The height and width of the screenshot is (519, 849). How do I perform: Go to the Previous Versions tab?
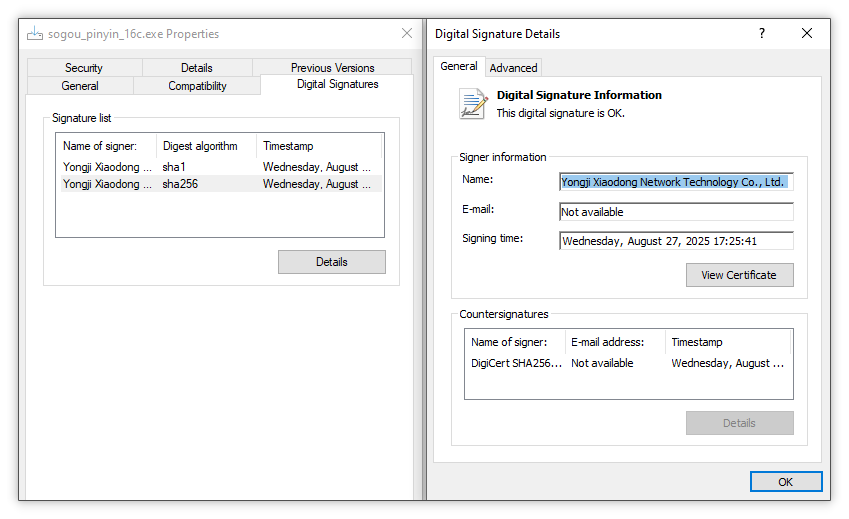(x=332, y=68)
